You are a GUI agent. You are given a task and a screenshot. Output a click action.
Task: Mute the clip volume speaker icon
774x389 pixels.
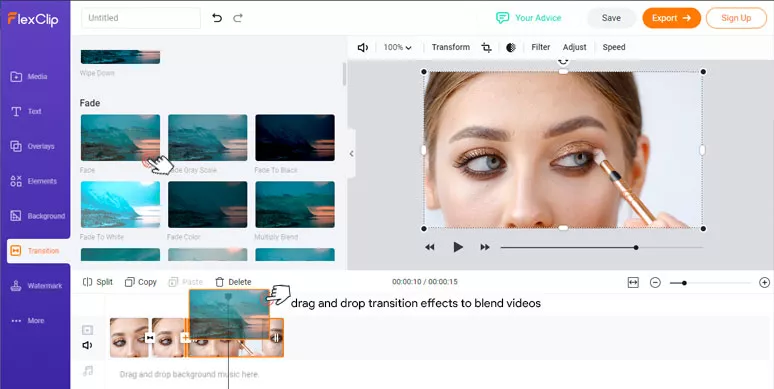point(363,47)
